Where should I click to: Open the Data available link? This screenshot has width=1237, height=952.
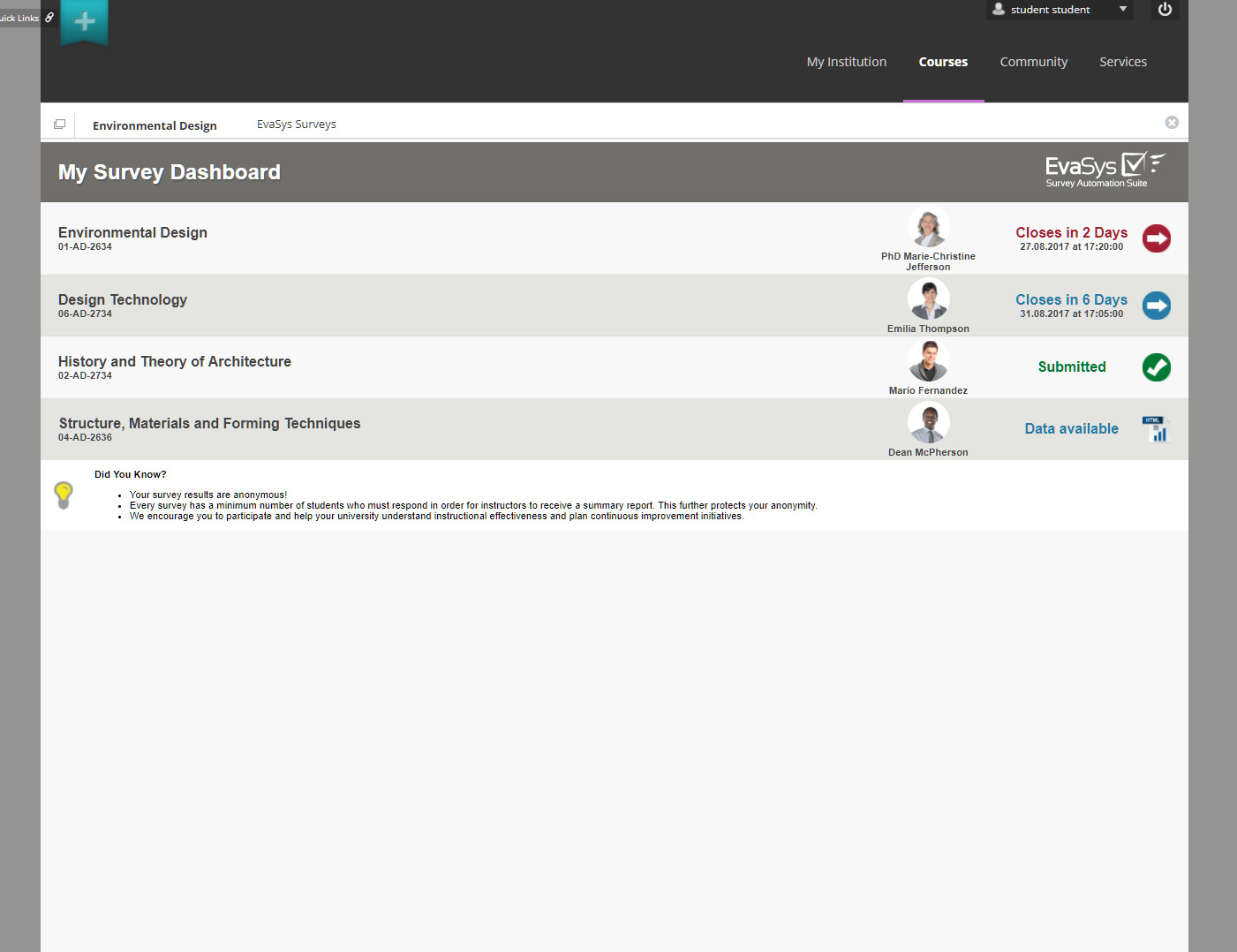pyautogui.click(x=1071, y=429)
